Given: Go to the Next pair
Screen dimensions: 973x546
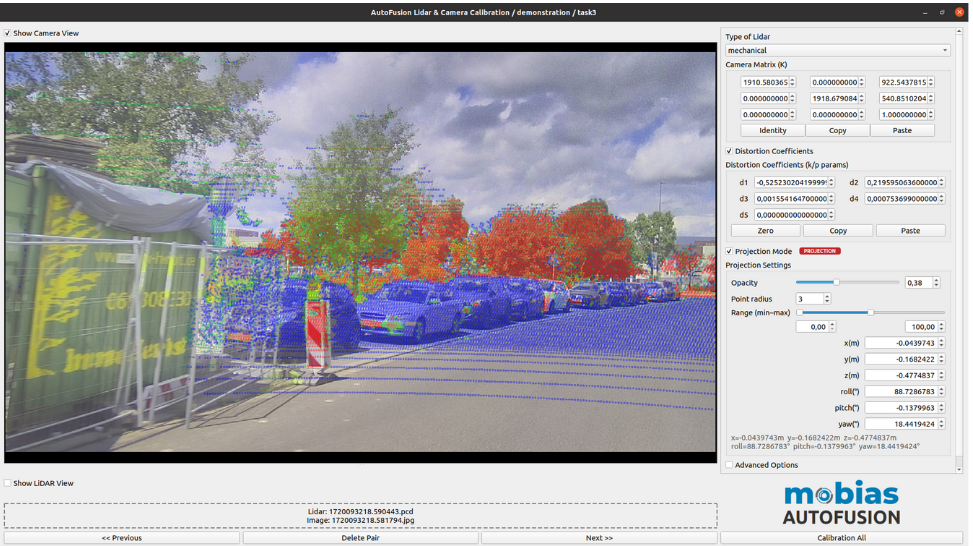Looking at the screenshot, I should (598, 538).
